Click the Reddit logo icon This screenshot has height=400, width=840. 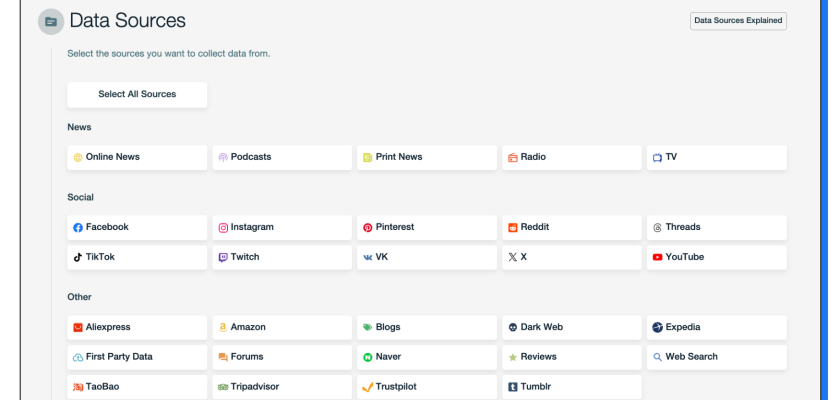pos(512,228)
